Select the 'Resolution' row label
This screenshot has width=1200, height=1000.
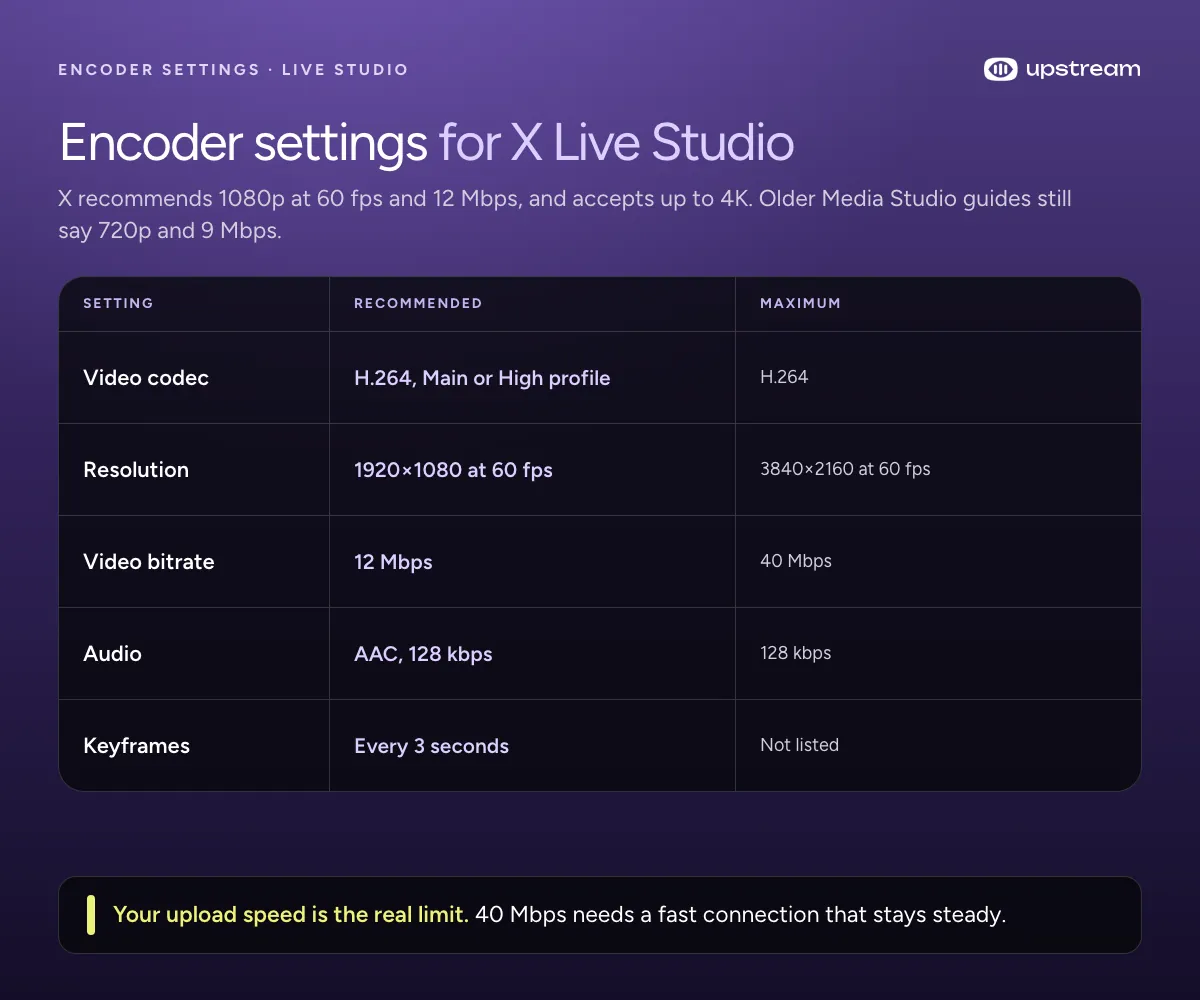click(136, 470)
